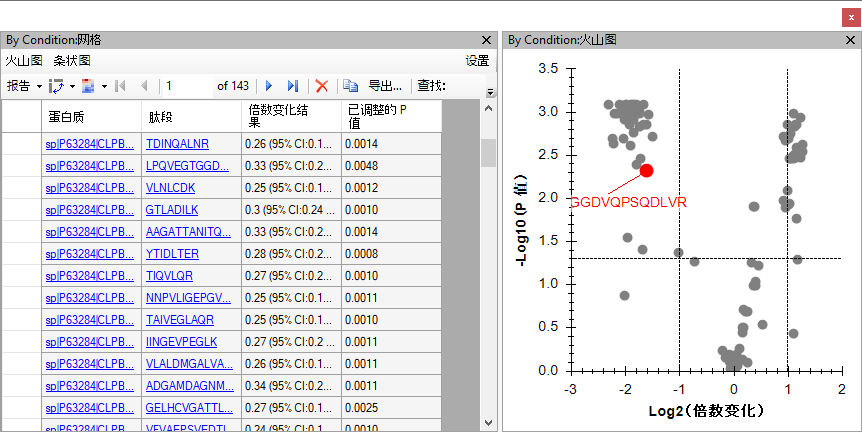The image size is (862, 432).
Task: Jump to last page icon
Action: [x=293, y=86]
